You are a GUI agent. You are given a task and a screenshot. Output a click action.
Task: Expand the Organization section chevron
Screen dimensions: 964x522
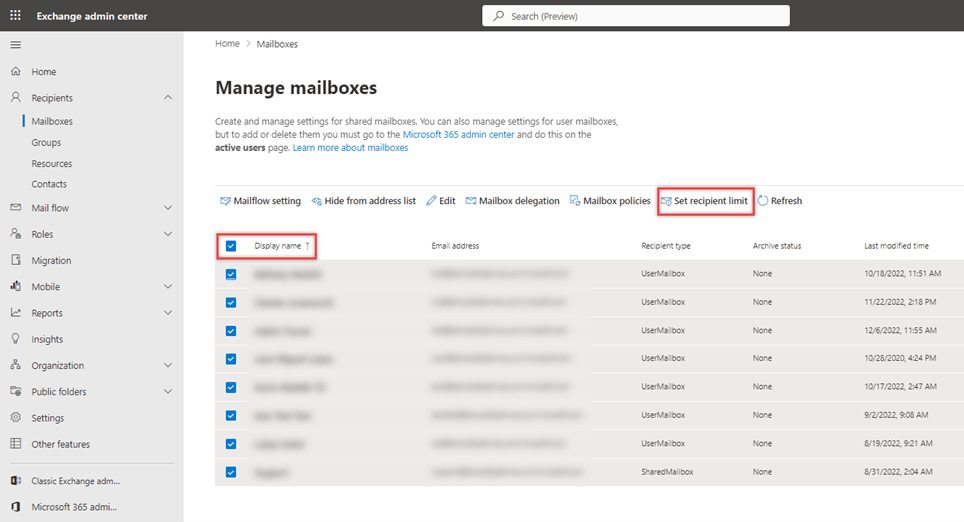168,365
